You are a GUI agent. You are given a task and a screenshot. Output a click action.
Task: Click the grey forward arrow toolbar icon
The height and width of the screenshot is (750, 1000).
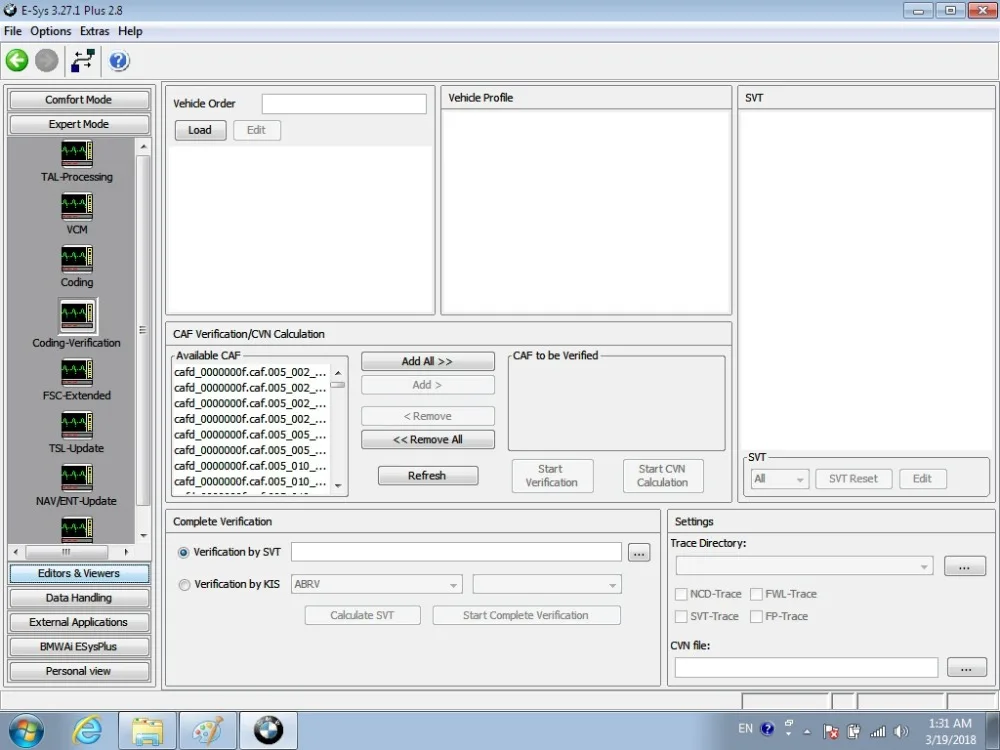[x=47, y=61]
